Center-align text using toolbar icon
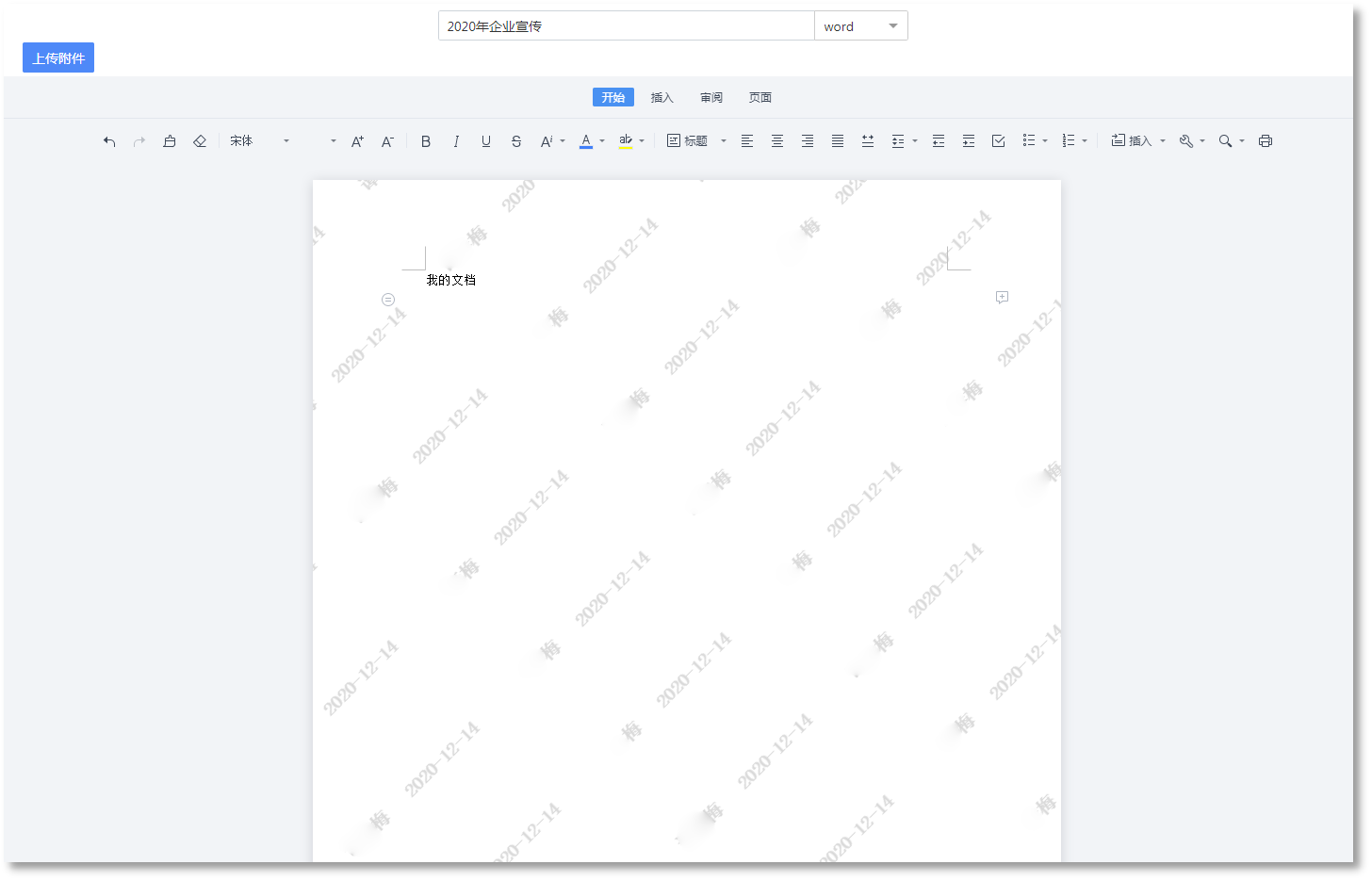Viewport: 1372px width, 881px height. 777,141
